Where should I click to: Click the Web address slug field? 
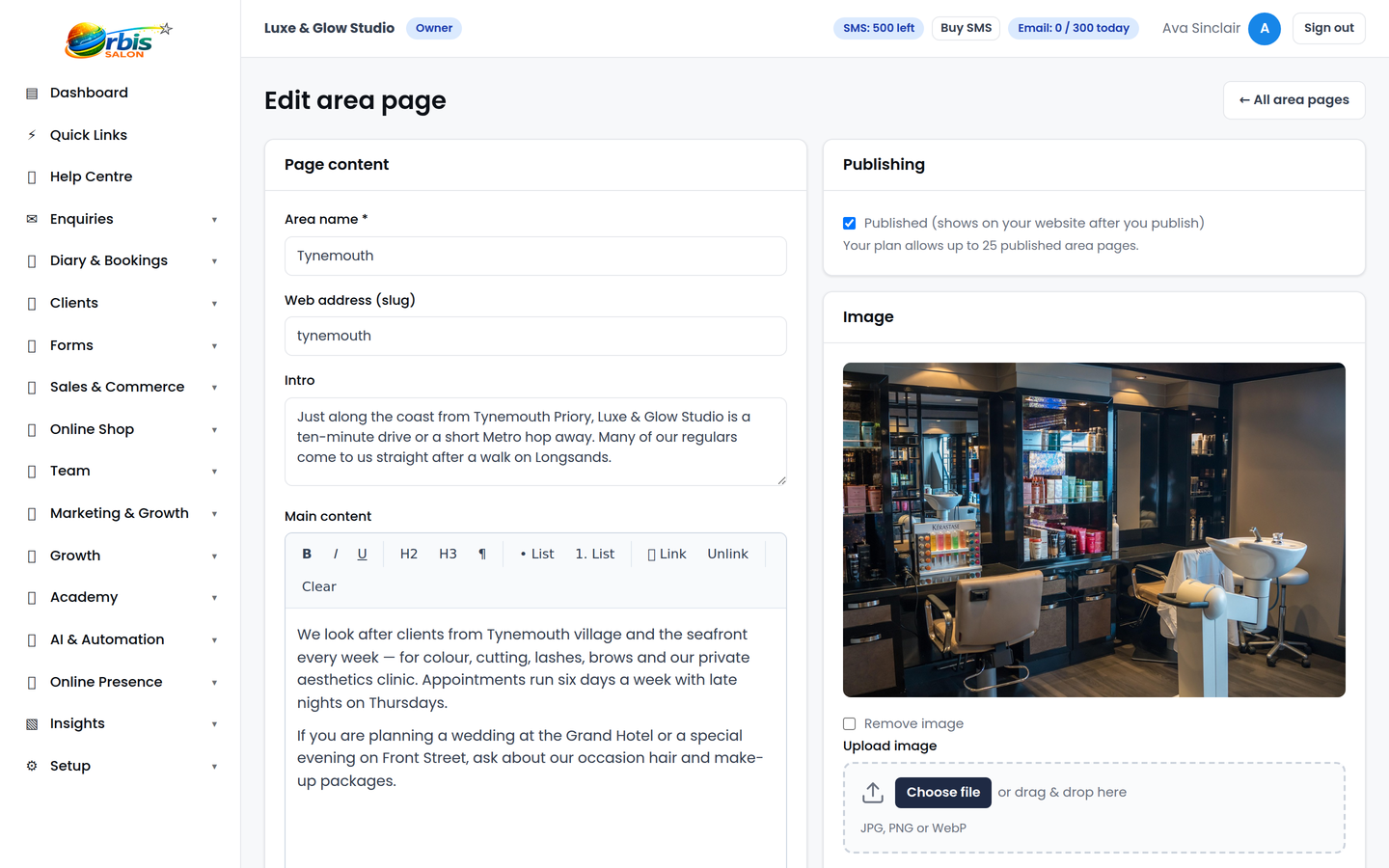(x=535, y=337)
